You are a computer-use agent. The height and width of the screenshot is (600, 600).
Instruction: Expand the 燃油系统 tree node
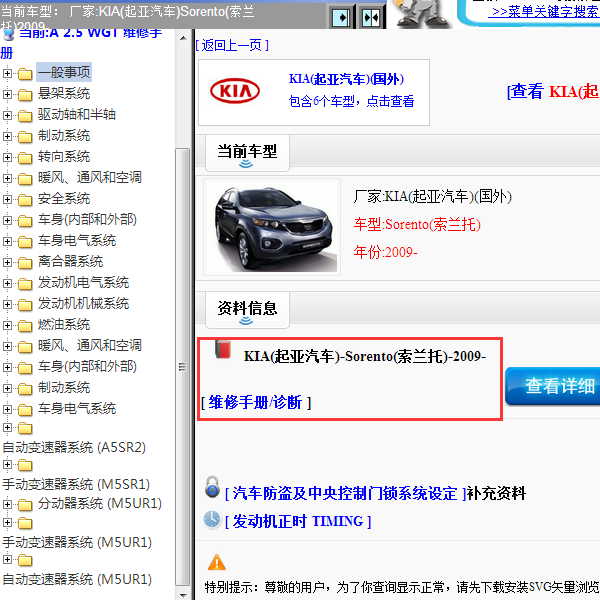coord(7,325)
